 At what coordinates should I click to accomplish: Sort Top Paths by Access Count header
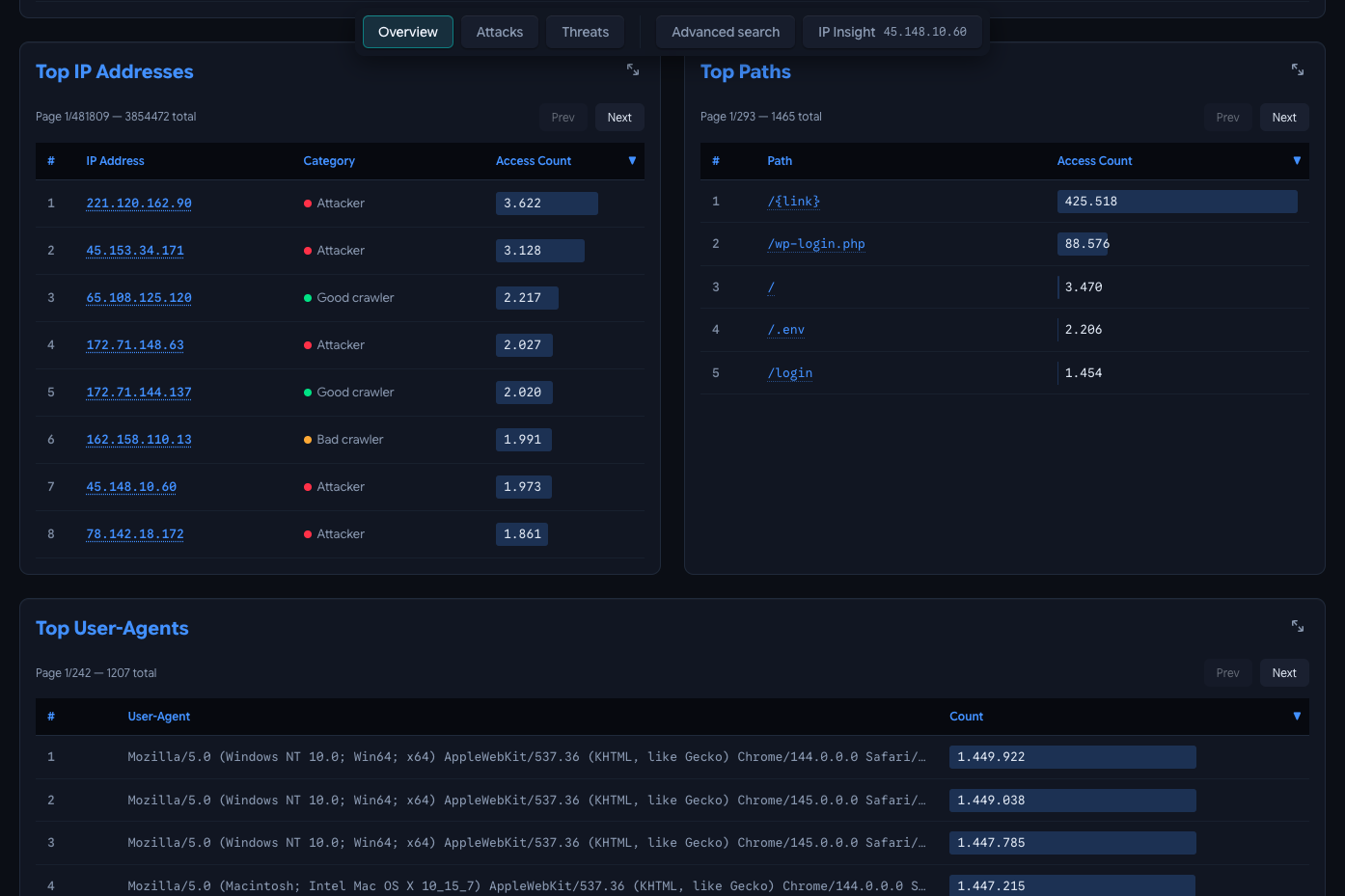[1094, 161]
